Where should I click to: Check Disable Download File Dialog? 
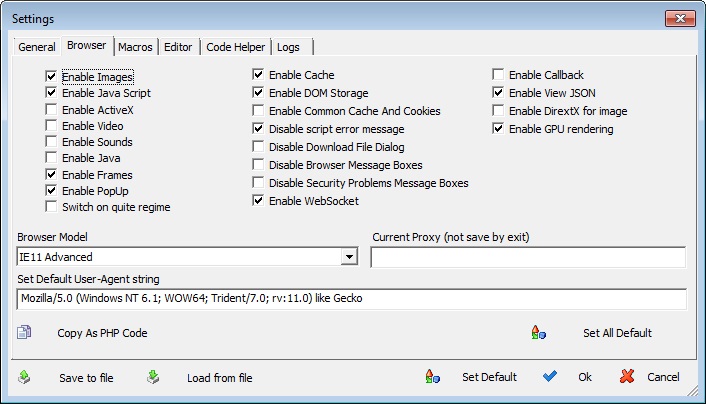[258, 146]
